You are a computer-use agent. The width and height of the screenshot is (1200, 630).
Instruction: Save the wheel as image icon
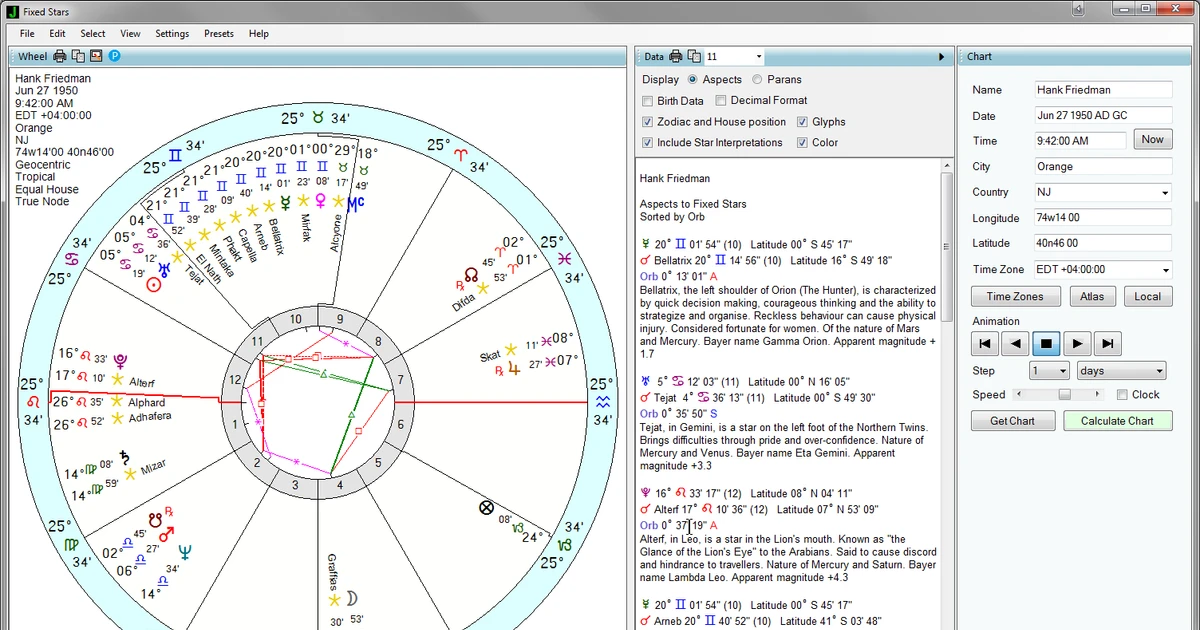[x=96, y=56]
